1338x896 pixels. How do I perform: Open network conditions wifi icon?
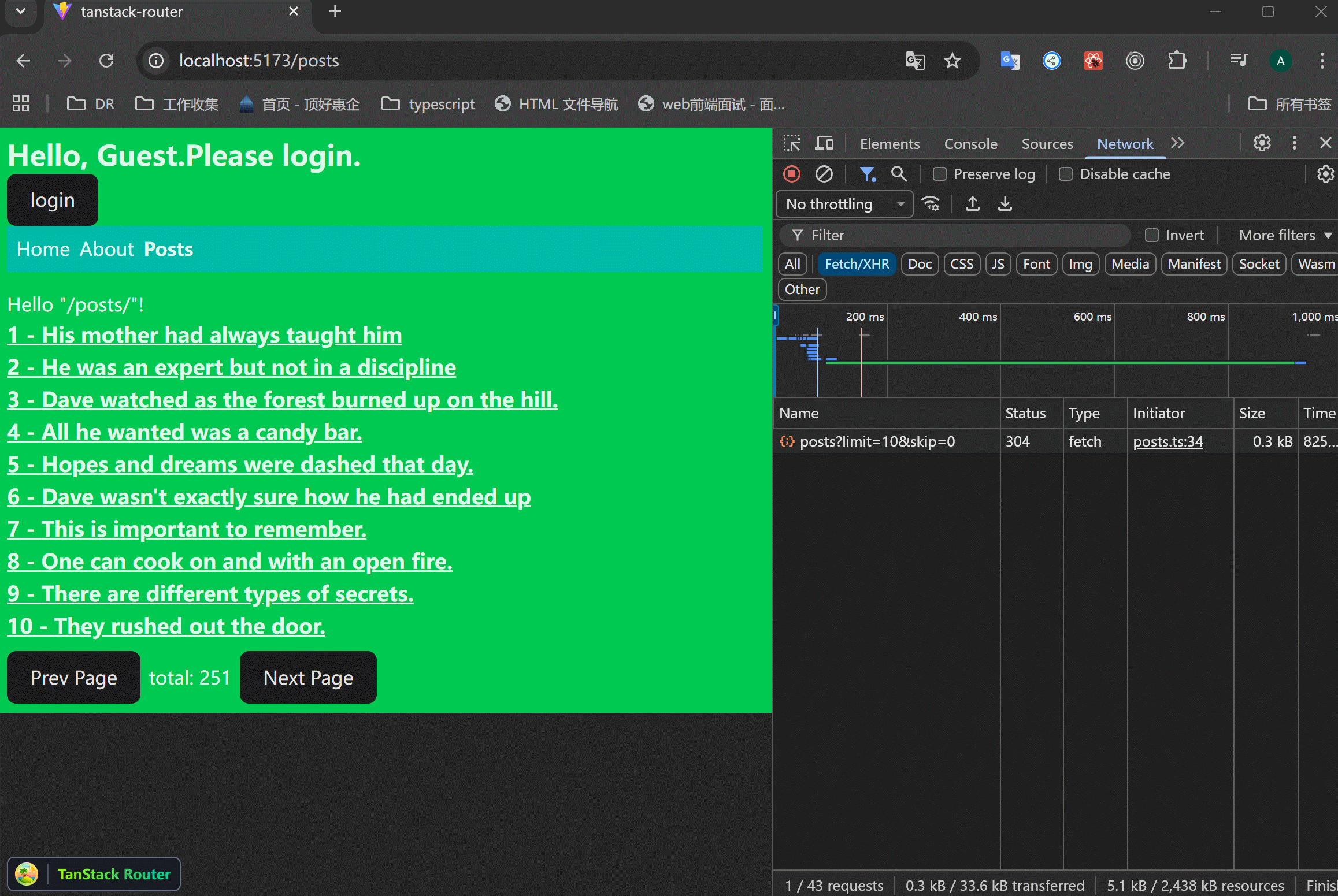coord(931,204)
